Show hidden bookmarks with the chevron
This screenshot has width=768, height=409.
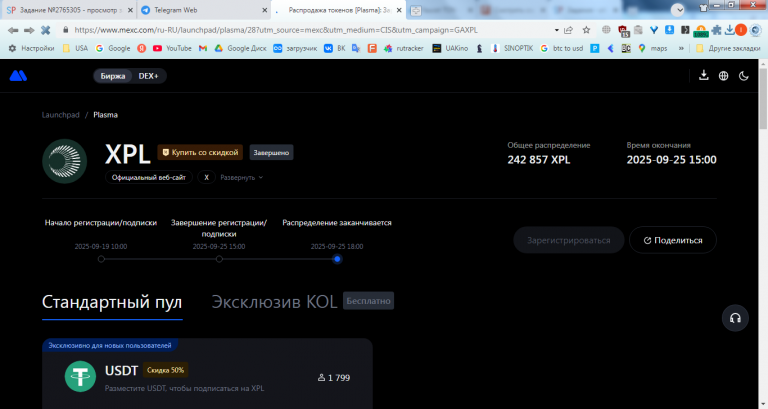(x=681, y=48)
